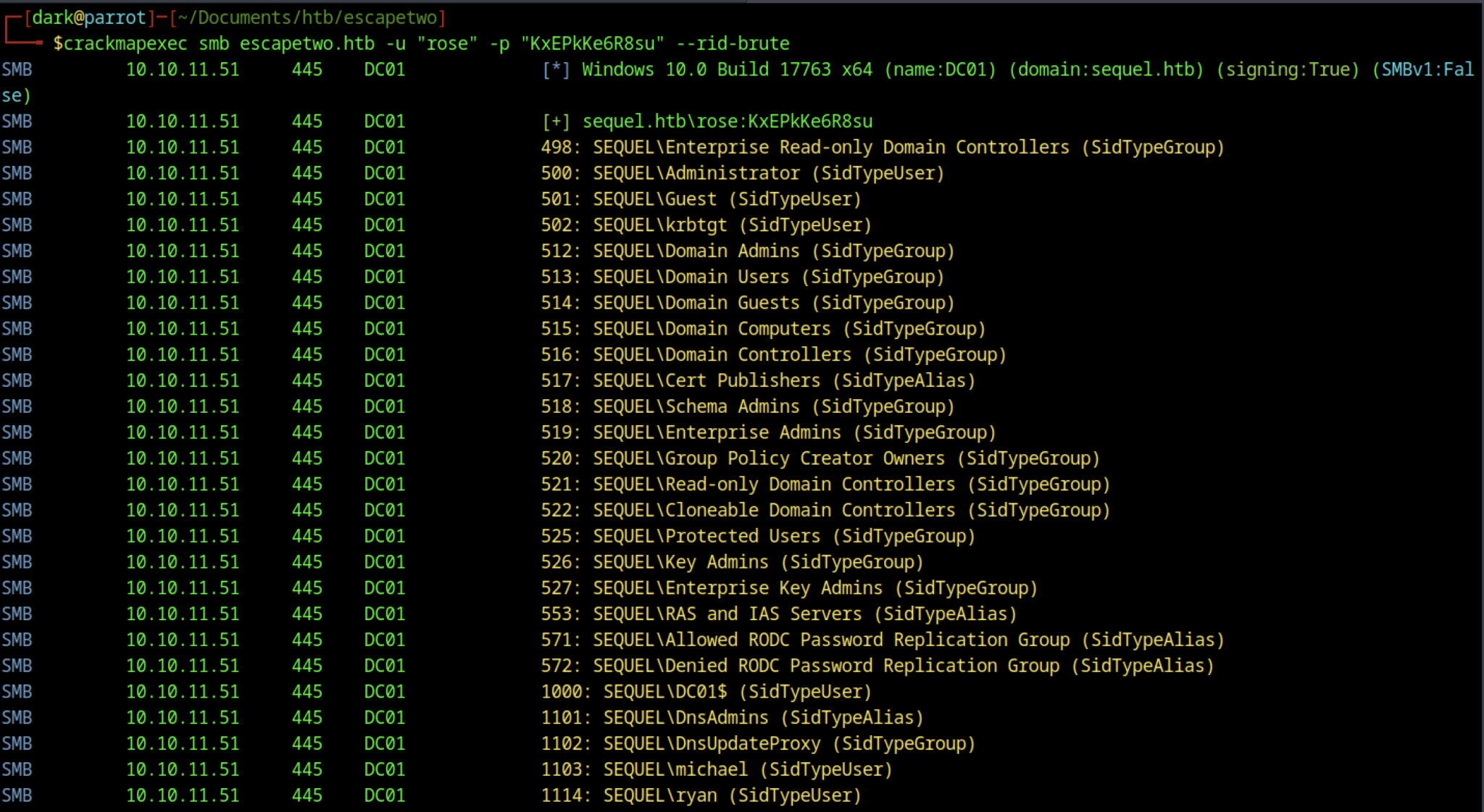
Task: Click the Windows 10.0 Build 17763 x64 banner
Action: pyautogui.click(x=727, y=70)
